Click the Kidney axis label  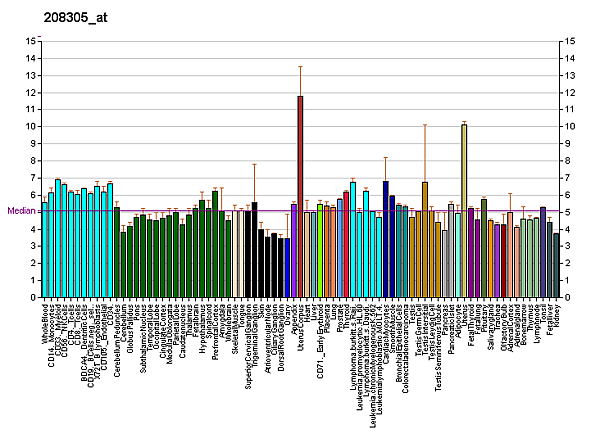[557, 316]
